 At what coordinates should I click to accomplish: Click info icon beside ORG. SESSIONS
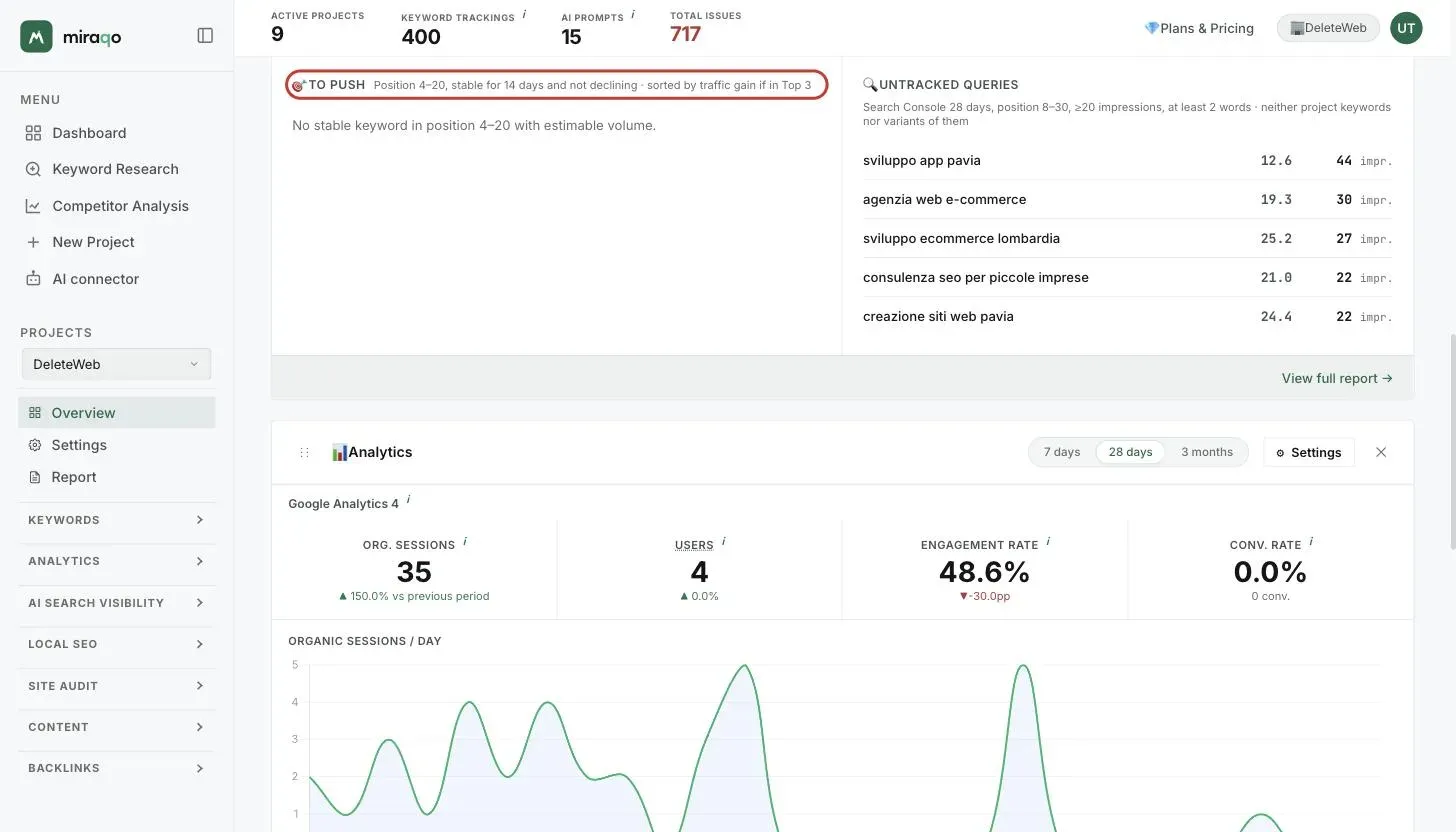click(465, 542)
